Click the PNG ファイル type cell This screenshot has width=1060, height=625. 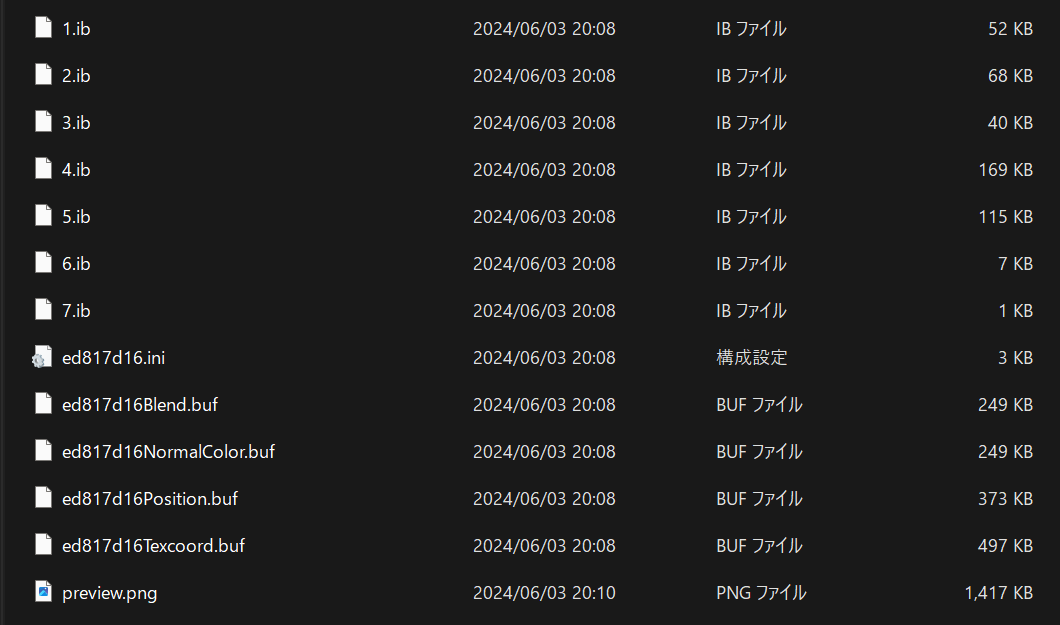click(x=761, y=593)
